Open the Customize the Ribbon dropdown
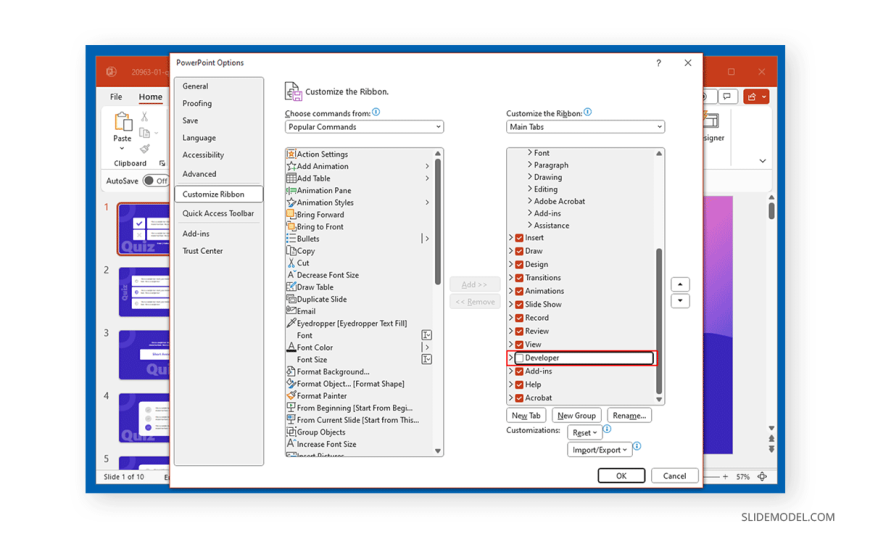The width and height of the screenshot is (870, 539). 585,127
